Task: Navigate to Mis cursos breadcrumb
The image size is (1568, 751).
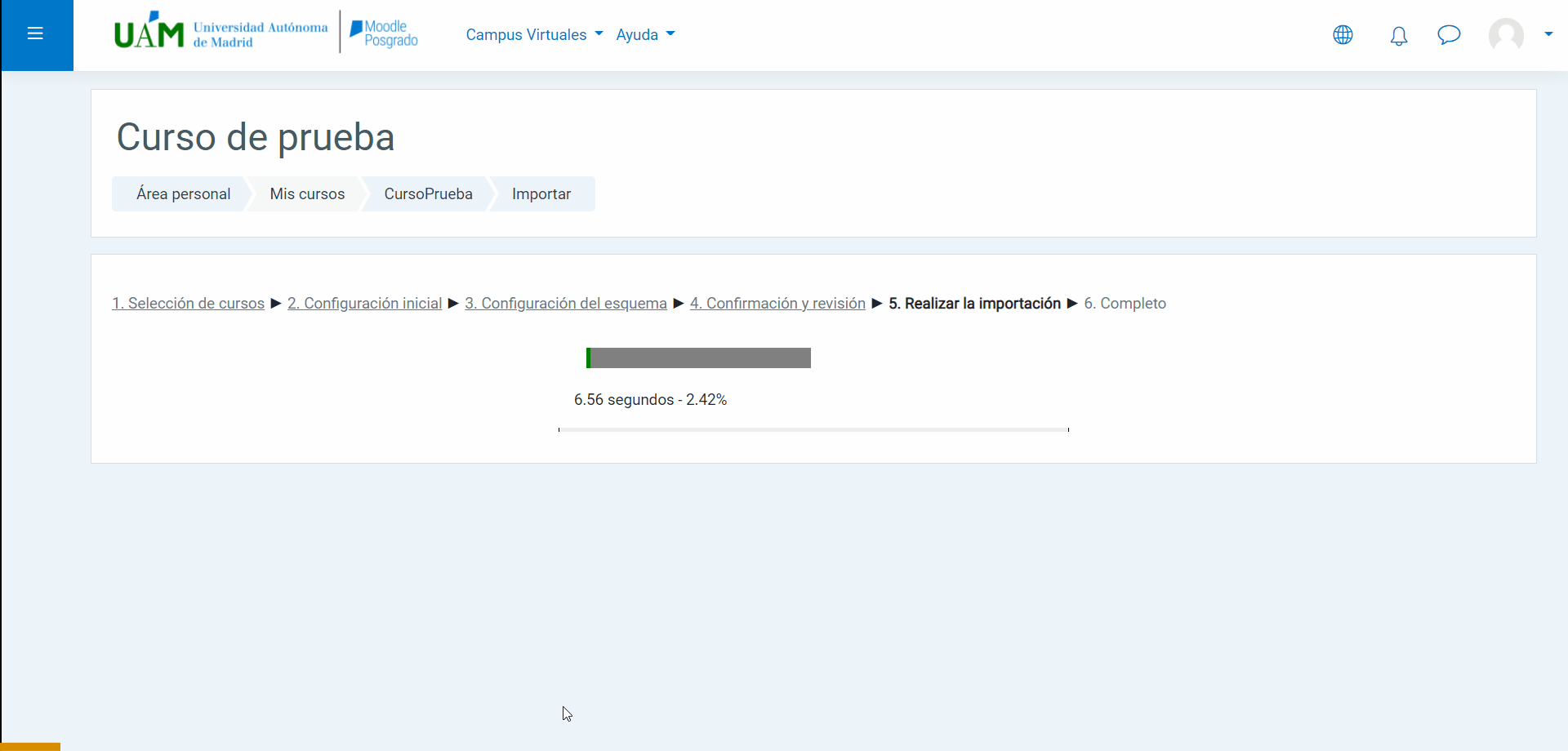Action: [307, 194]
